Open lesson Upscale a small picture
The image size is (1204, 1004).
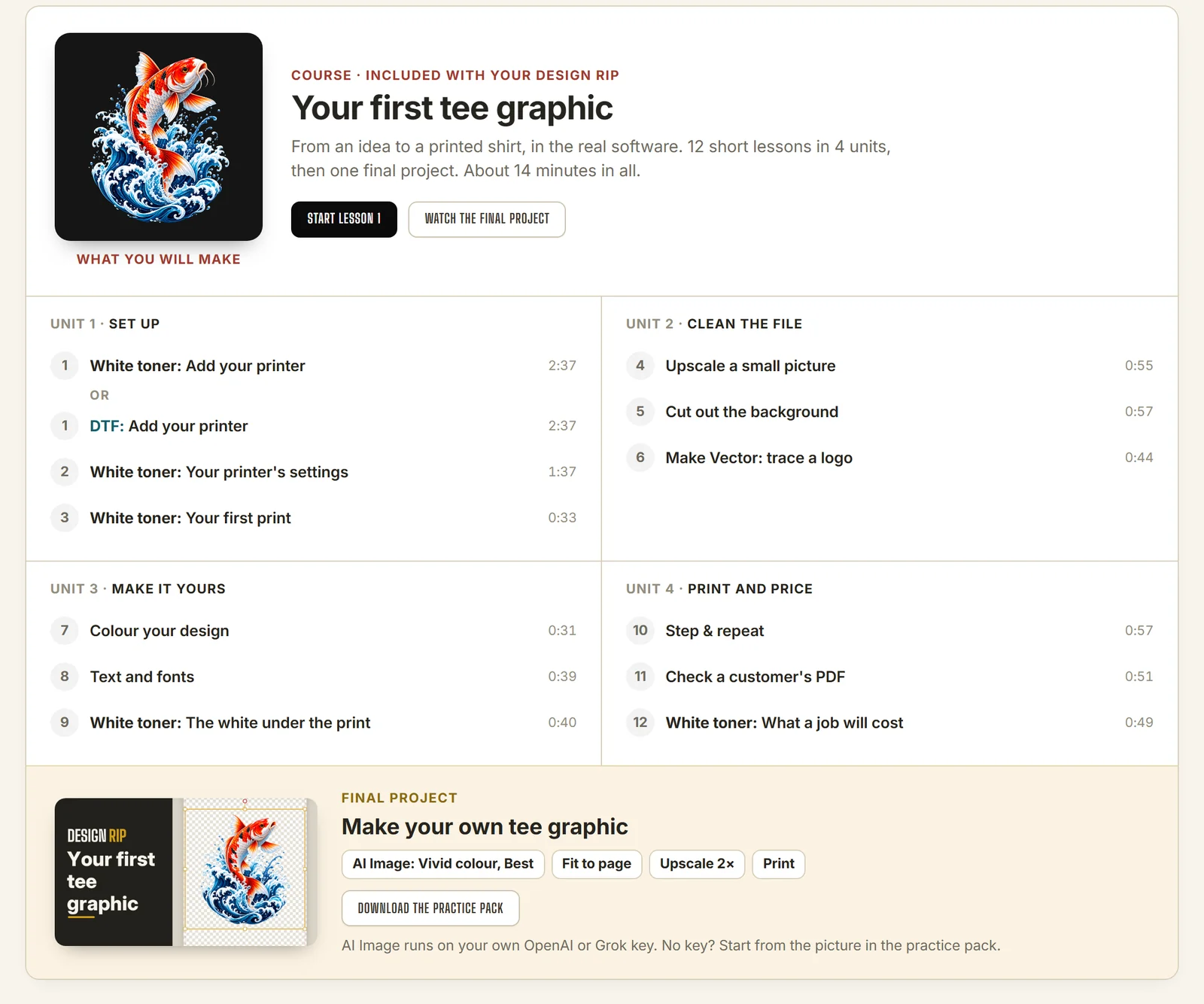point(889,366)
